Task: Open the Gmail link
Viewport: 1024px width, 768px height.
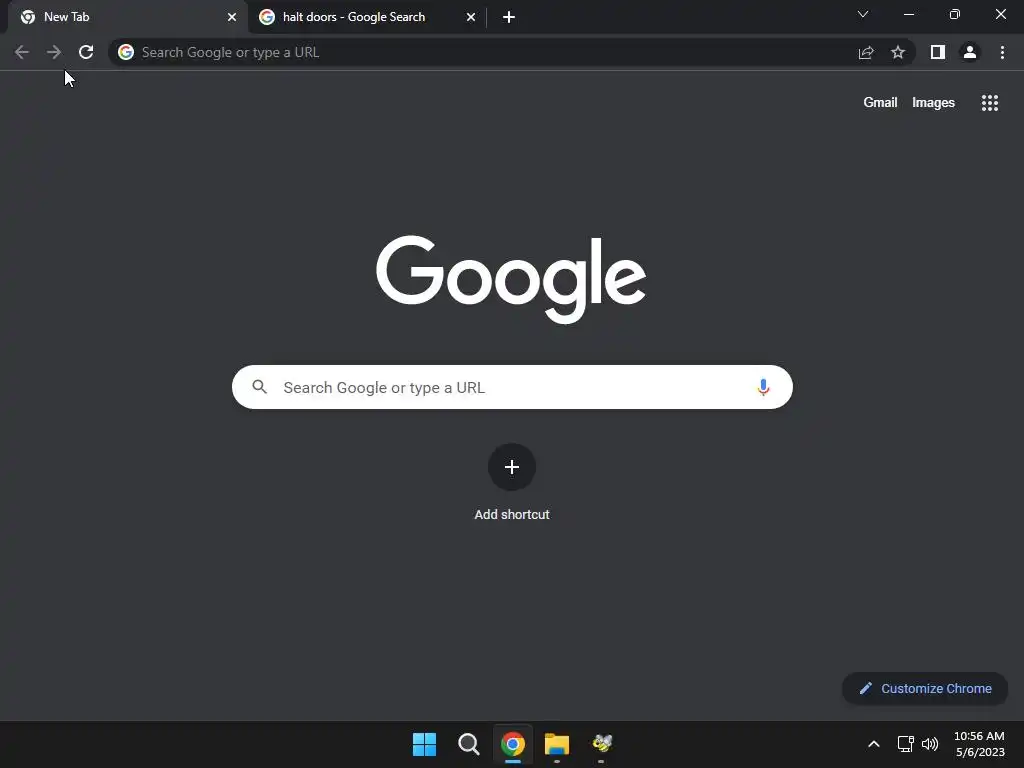Action: coord(880,103)
